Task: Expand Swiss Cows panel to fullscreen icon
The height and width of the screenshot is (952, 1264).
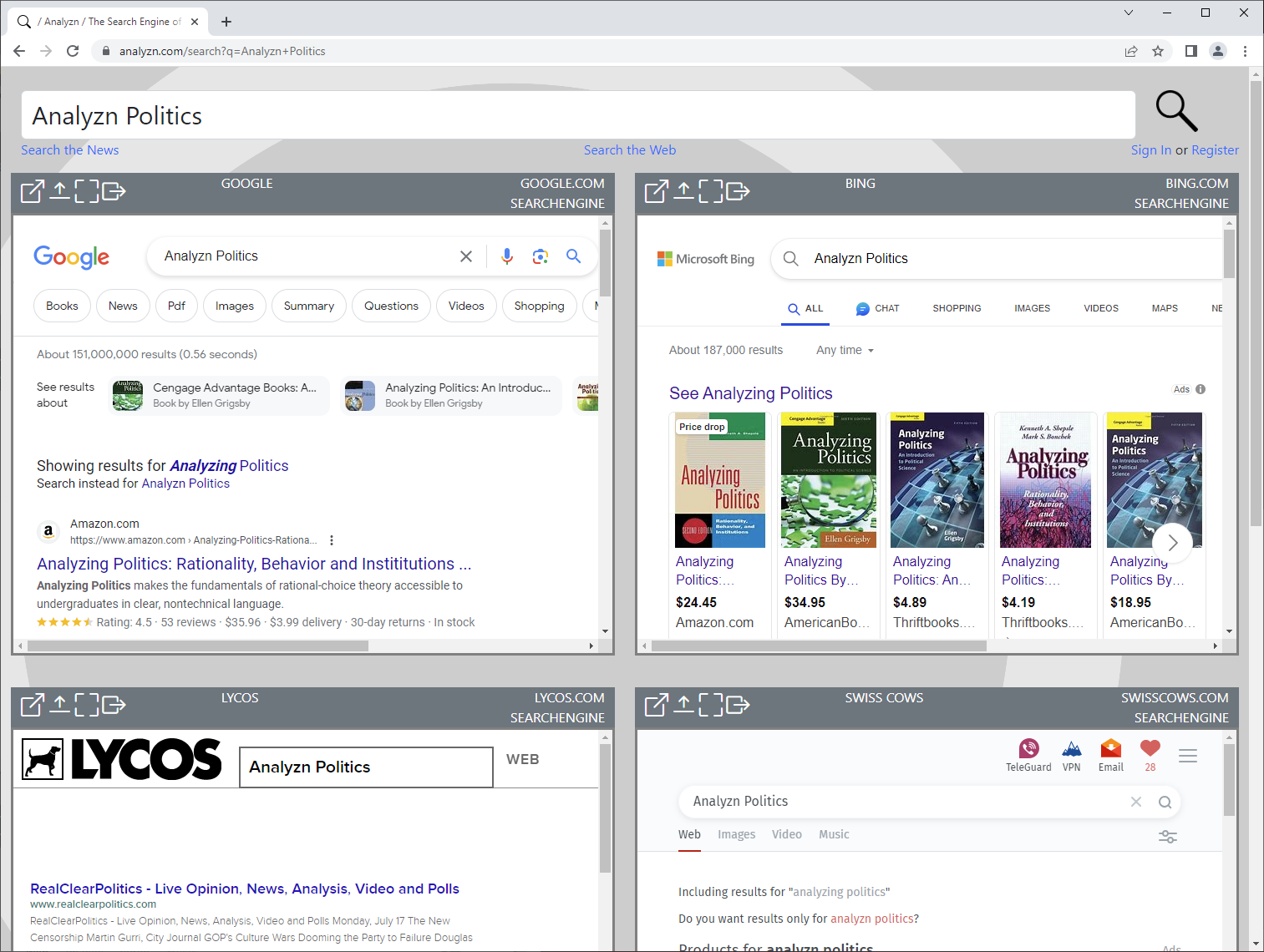Action: (x=710, y=706)
